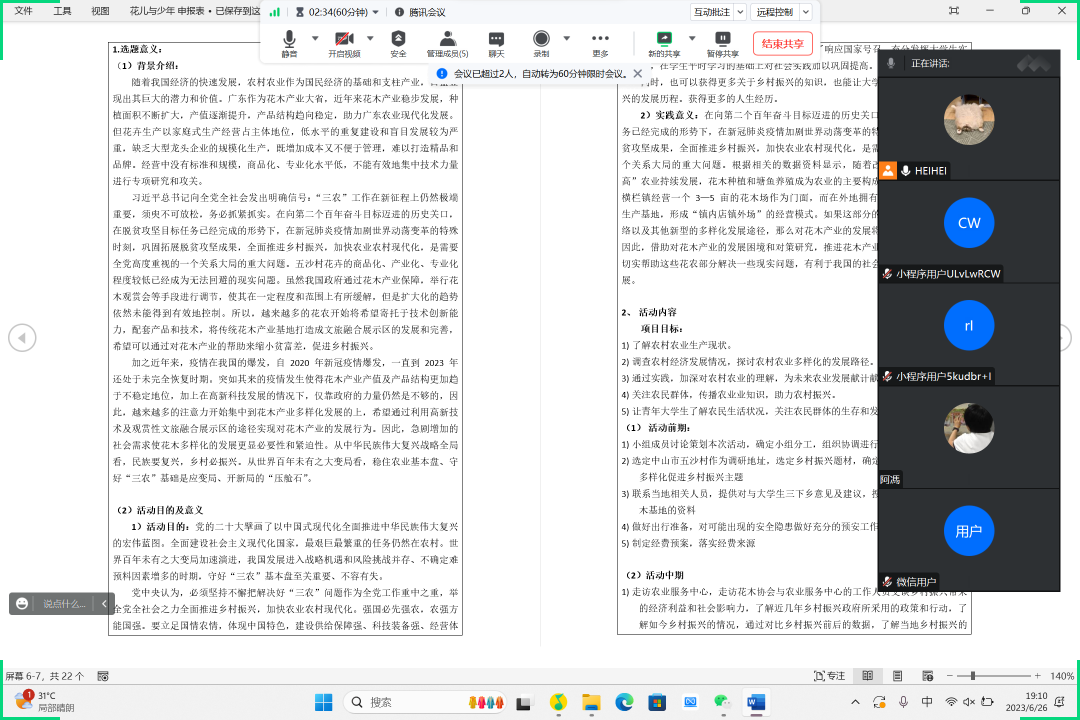Dismiss the 60分钟限时会议 notification
Viewport: 1080px width, 720px height.
[638, 73]
